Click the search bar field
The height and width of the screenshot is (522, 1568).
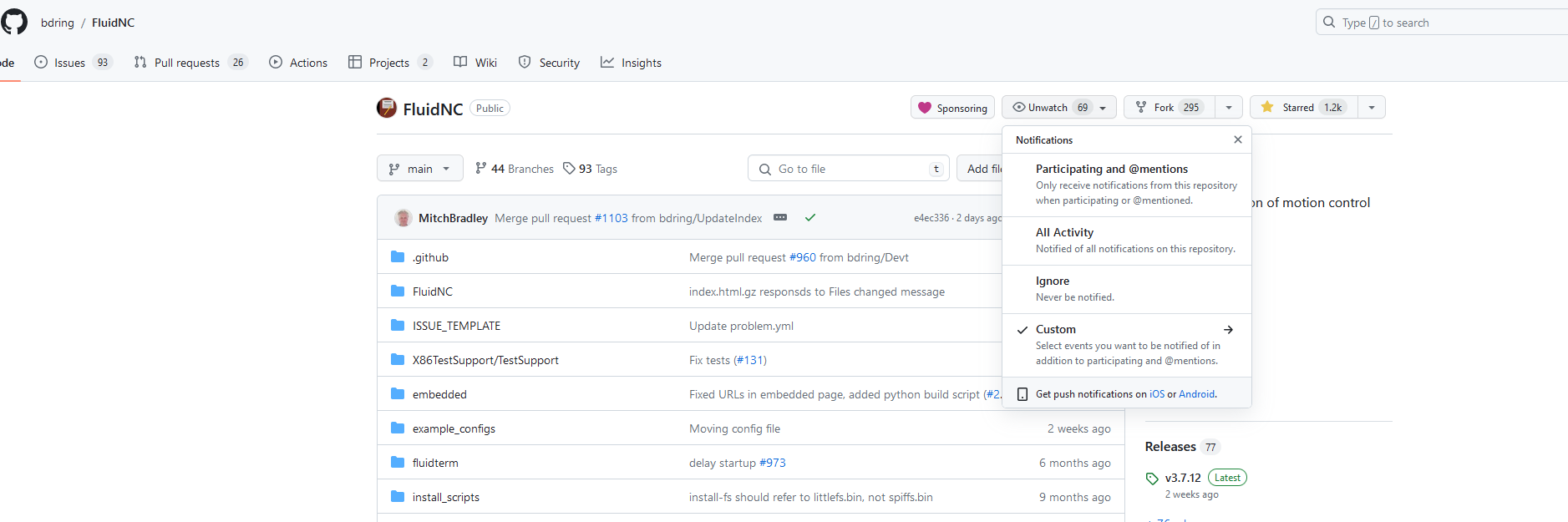coord(1442,23)
